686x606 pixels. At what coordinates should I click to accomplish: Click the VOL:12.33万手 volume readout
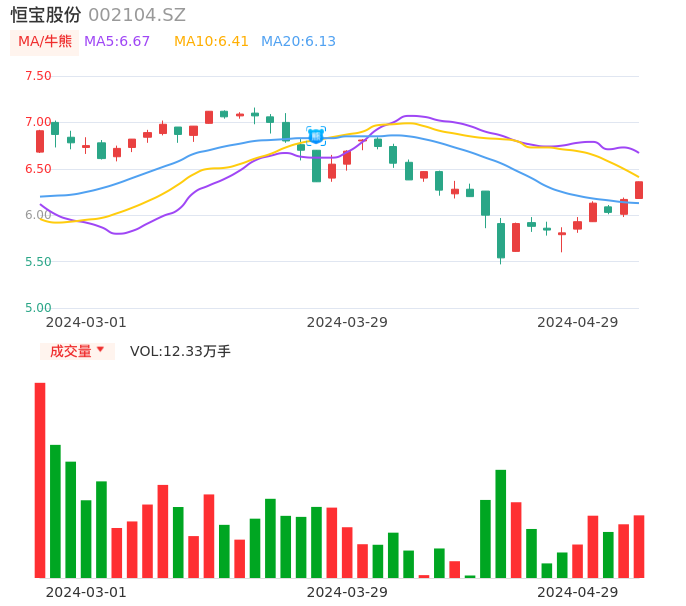tap(180, 351)
